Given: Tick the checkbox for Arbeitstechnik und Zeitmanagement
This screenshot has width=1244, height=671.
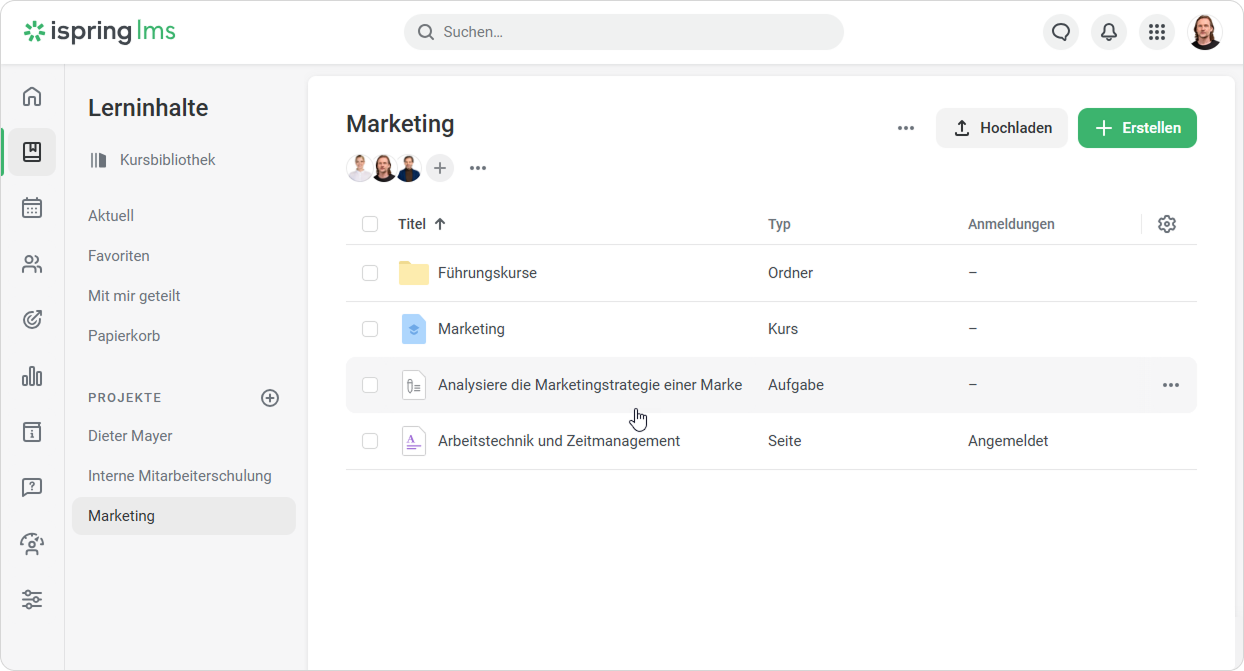Looking at the screenshot, I should coord(370,441).
